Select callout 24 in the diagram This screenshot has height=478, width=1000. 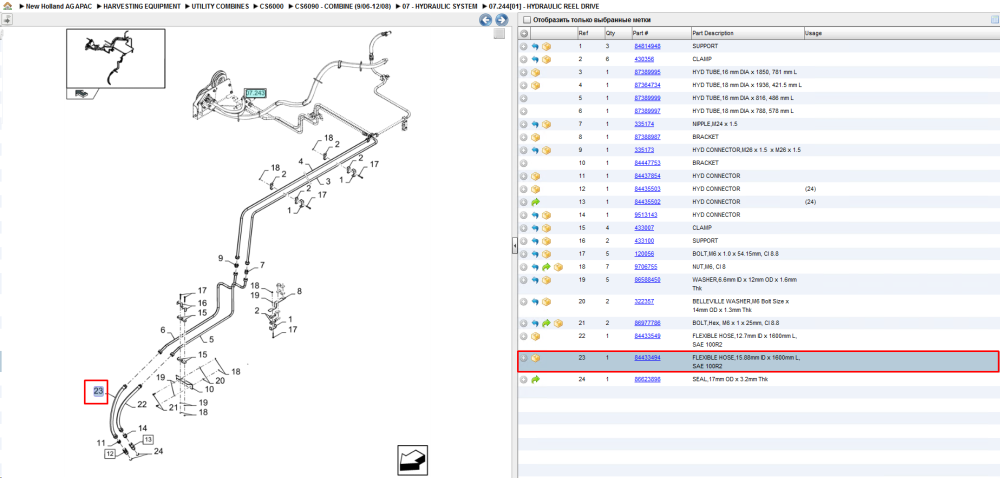[x=158, y=452]
